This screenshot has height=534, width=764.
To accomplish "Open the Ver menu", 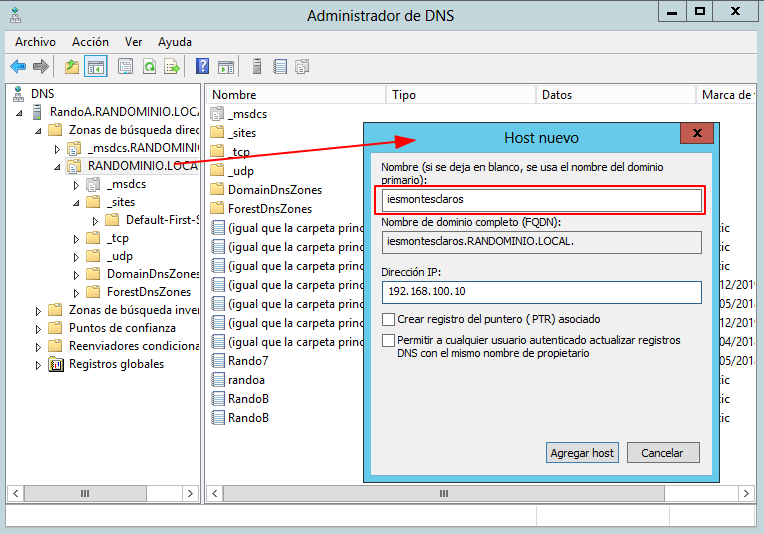I will [x=133, y=42].
